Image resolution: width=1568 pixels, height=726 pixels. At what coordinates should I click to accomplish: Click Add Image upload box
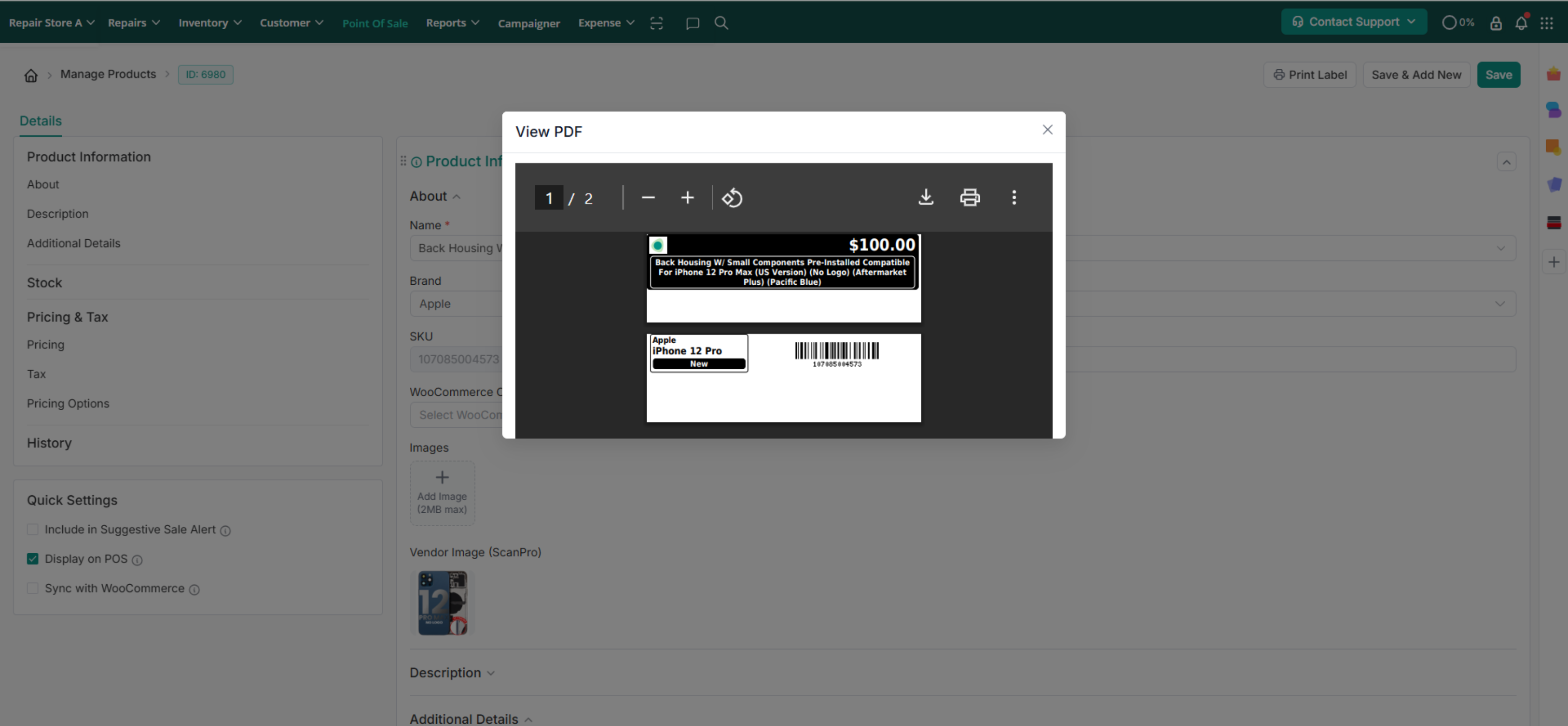[x=442, y=493]
